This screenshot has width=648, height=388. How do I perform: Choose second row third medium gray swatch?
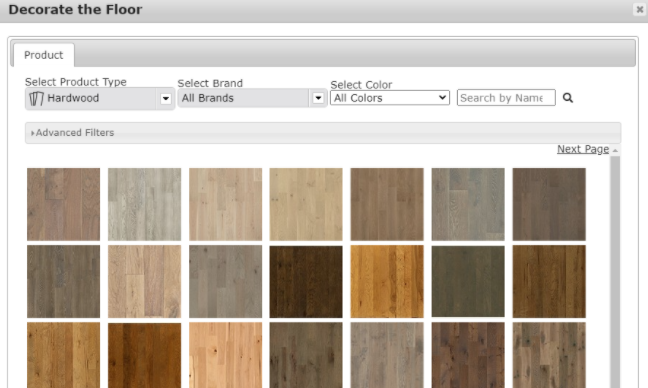pos(226,281)
